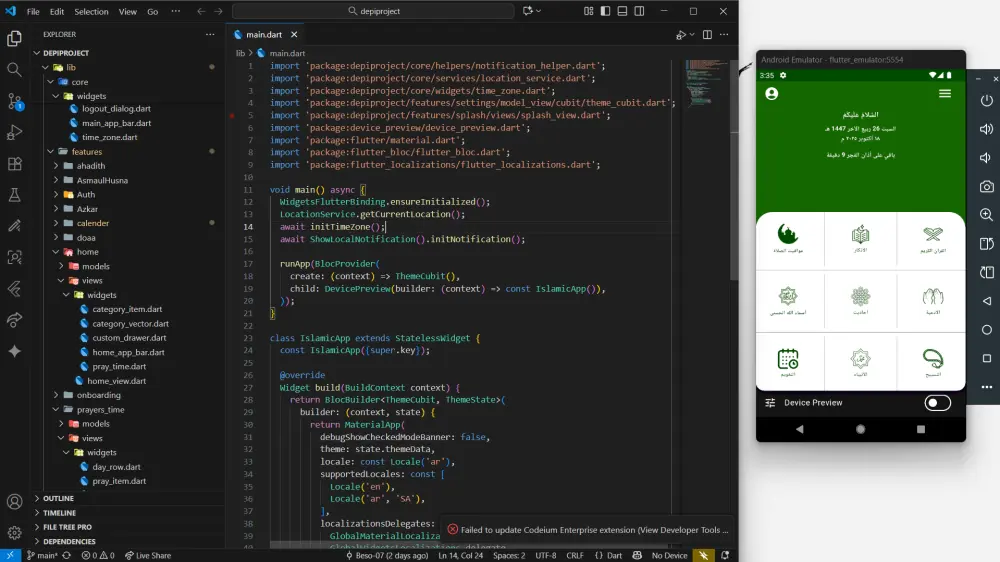This screenshot has width=1000, height=562.
Task: Select the main.dart editor tab
Action: [x=265, y=34]
